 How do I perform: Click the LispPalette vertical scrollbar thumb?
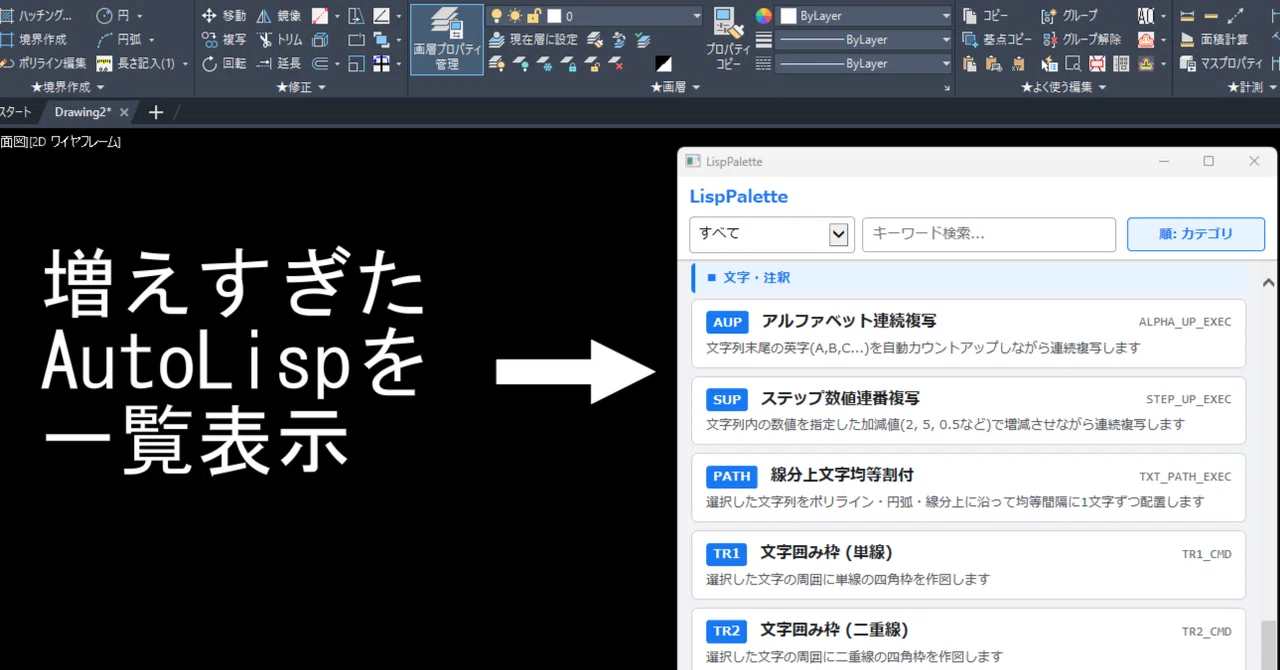point(1268,645)
